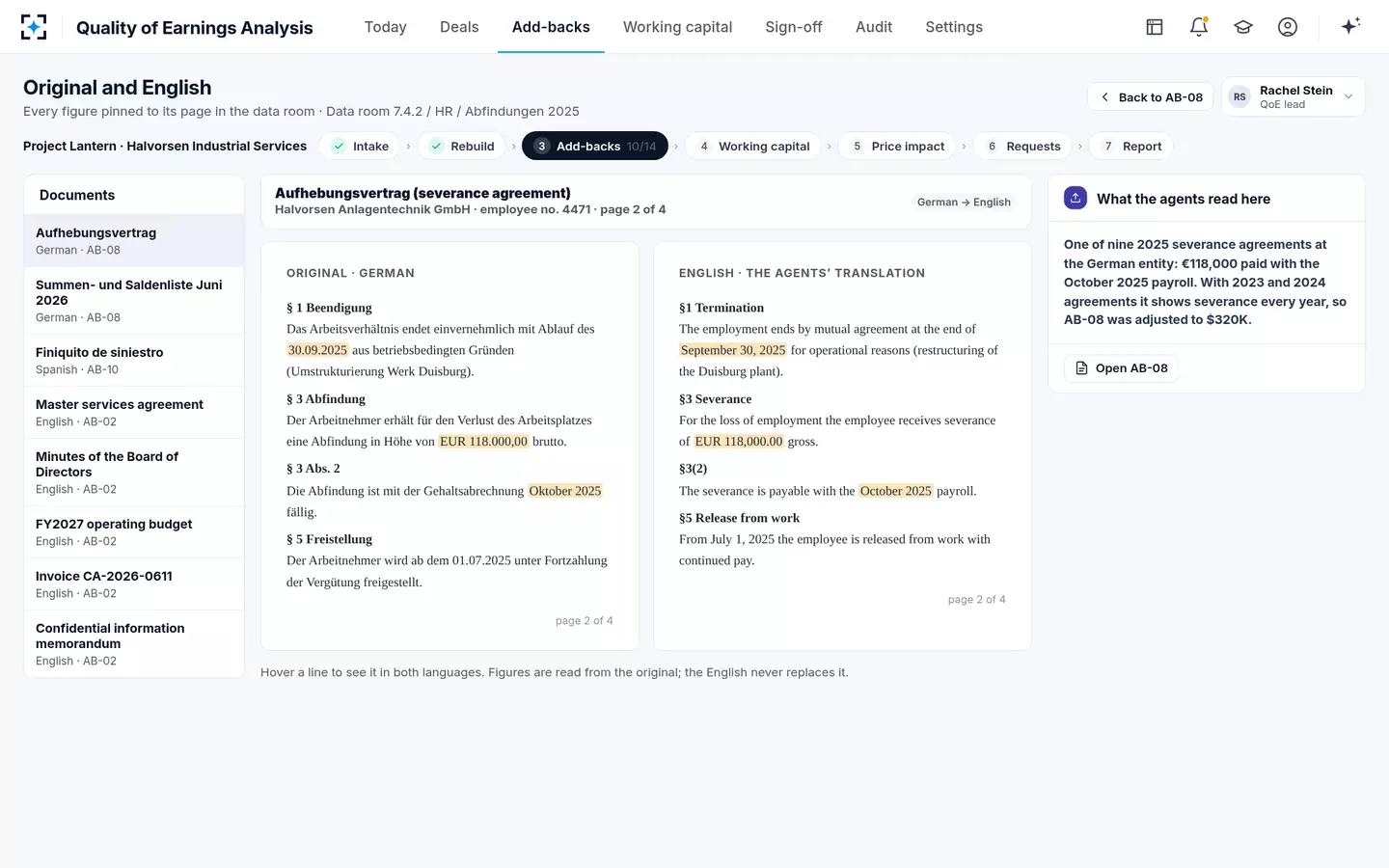Click the app logo icon
The height and width of the screenshot is (868, 1389).
pyautogui.click(x=34, y=27)
